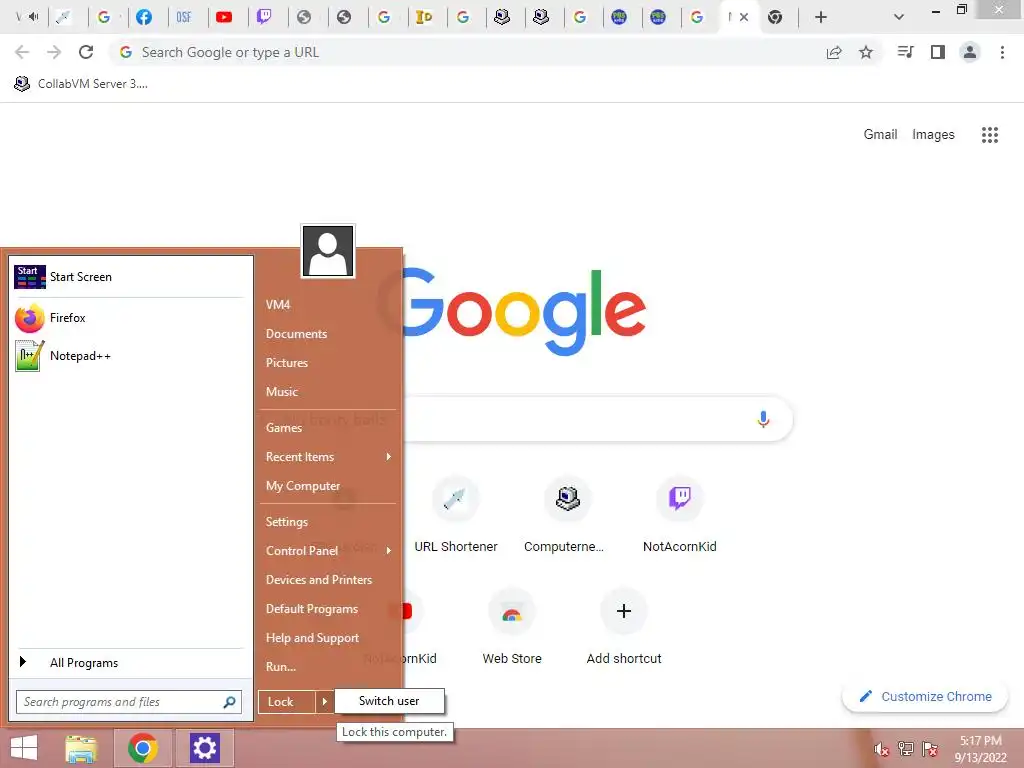Screen dimensions: 1024x768
Task: Expand Control Panel submenu
Action: tap(328, 551)
